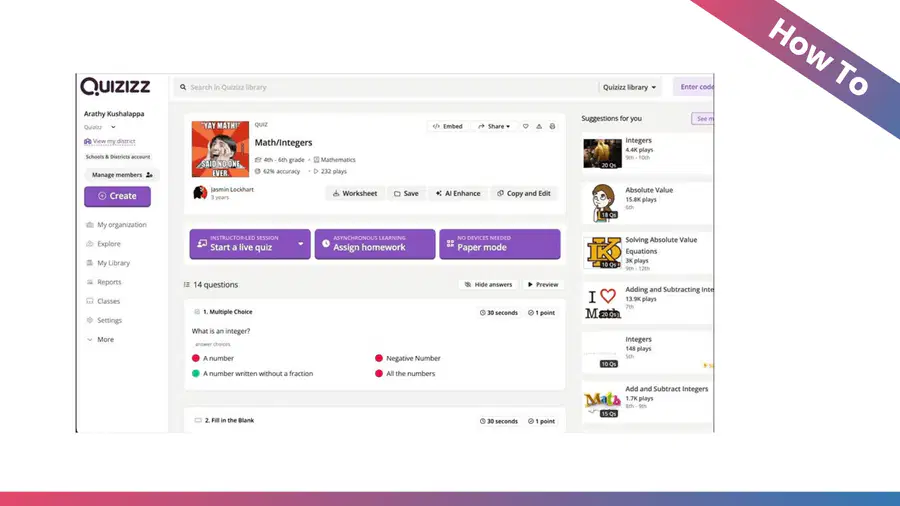Expand the More sidebar section
This screenshot has height=506, width=900.
pyautogui.click(x=100, y=340)
